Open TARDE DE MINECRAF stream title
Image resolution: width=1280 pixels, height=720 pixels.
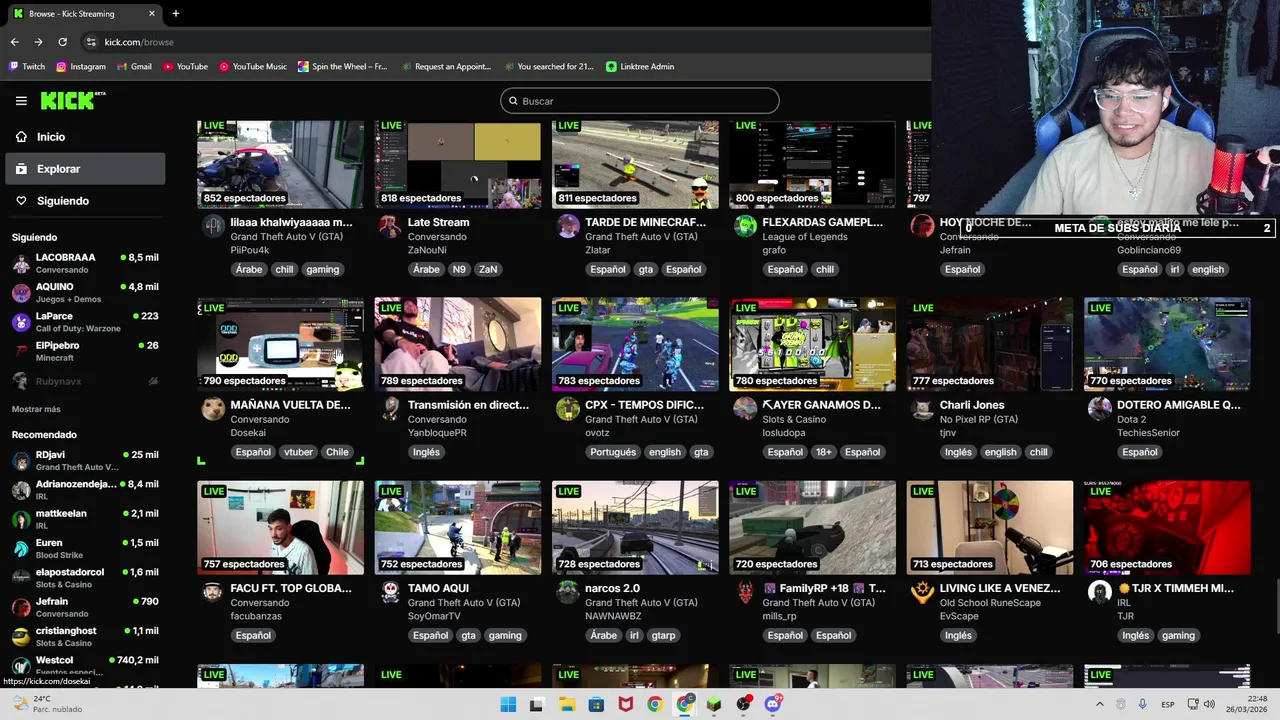645,222
